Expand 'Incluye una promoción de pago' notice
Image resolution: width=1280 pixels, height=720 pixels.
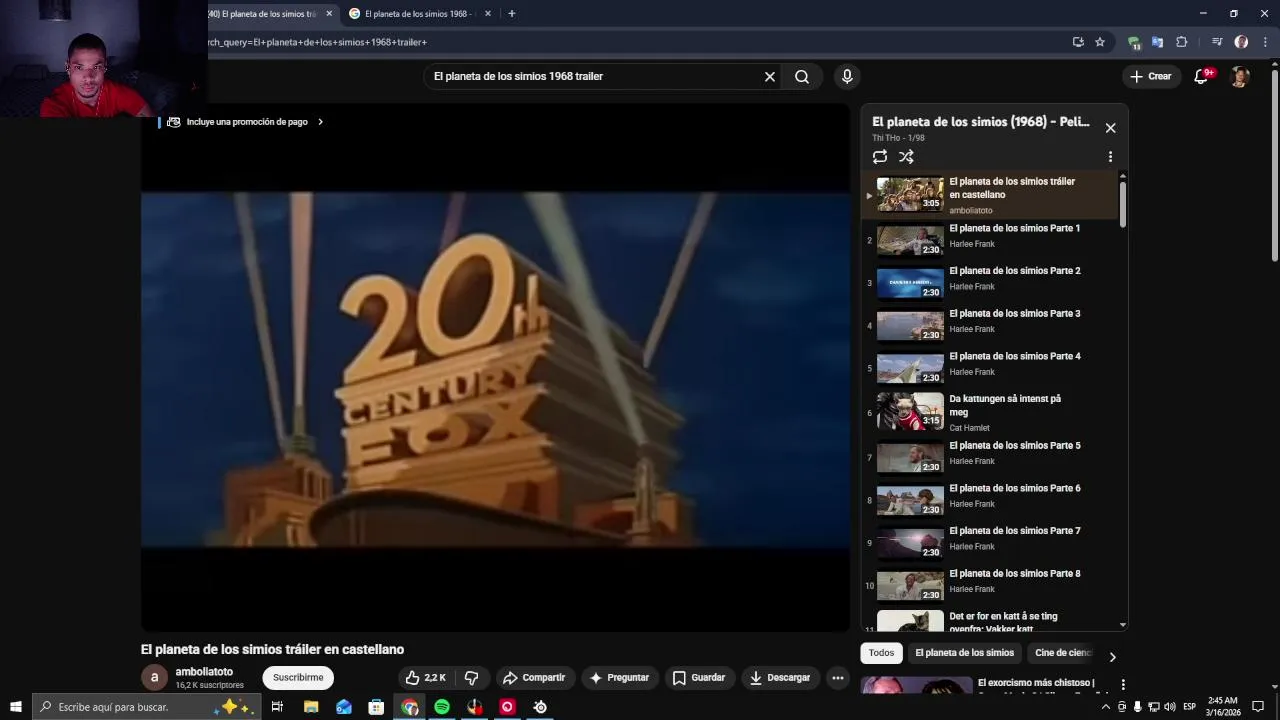[245, 122]
